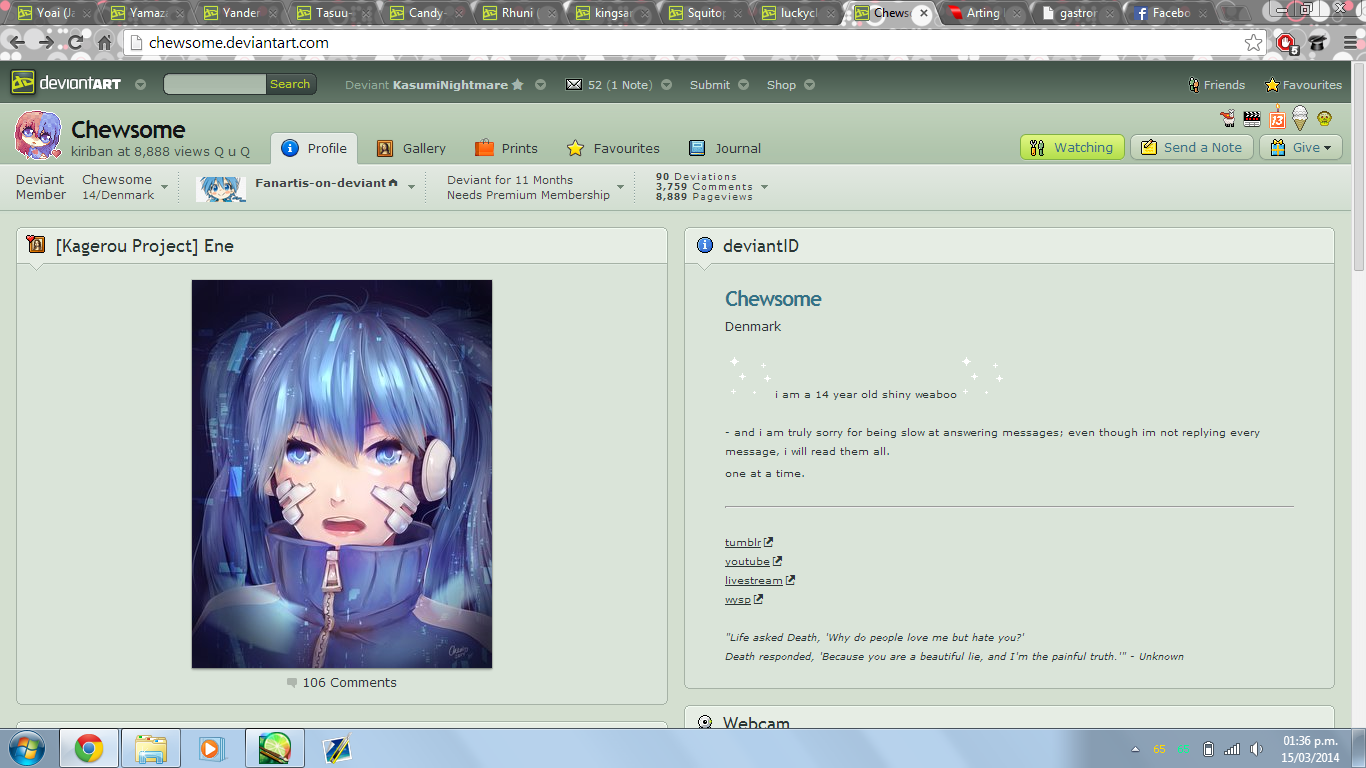Click the gallery icon beside Kagerou Project title
Viewport: 1366px width, 768px height.
(36, 245)
